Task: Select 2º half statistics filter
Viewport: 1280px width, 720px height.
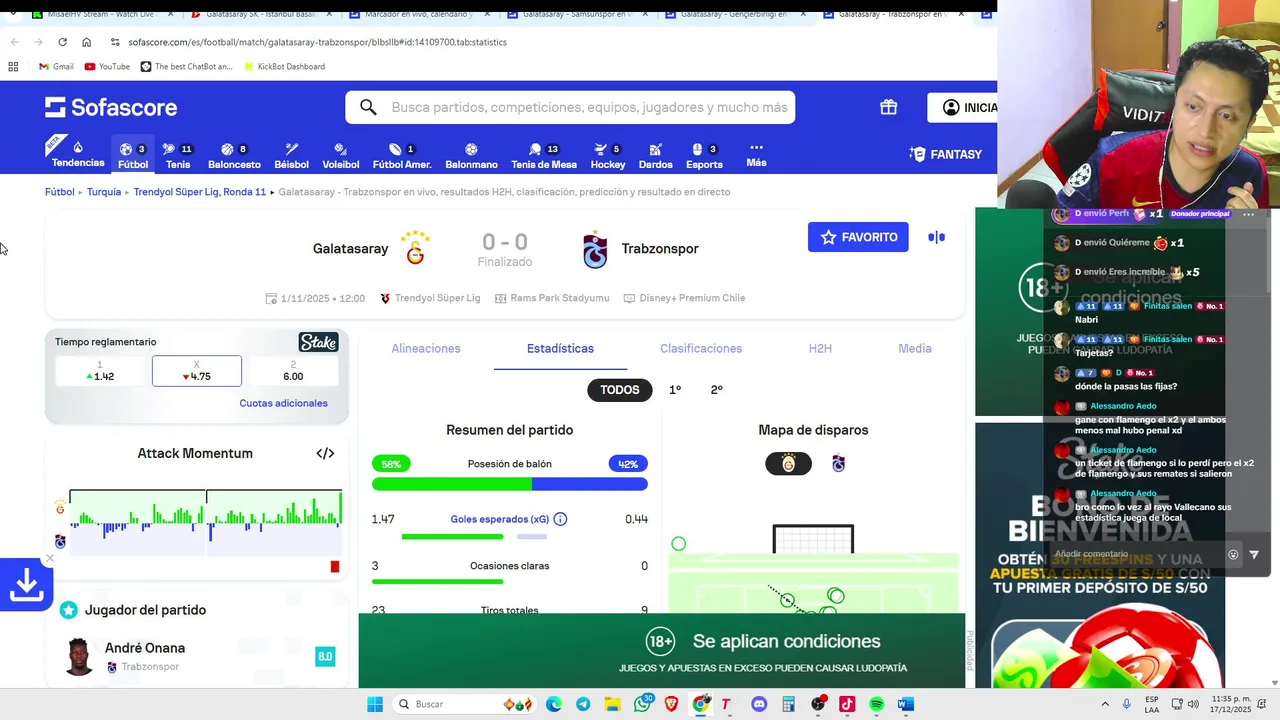Action: coord(716,390)
